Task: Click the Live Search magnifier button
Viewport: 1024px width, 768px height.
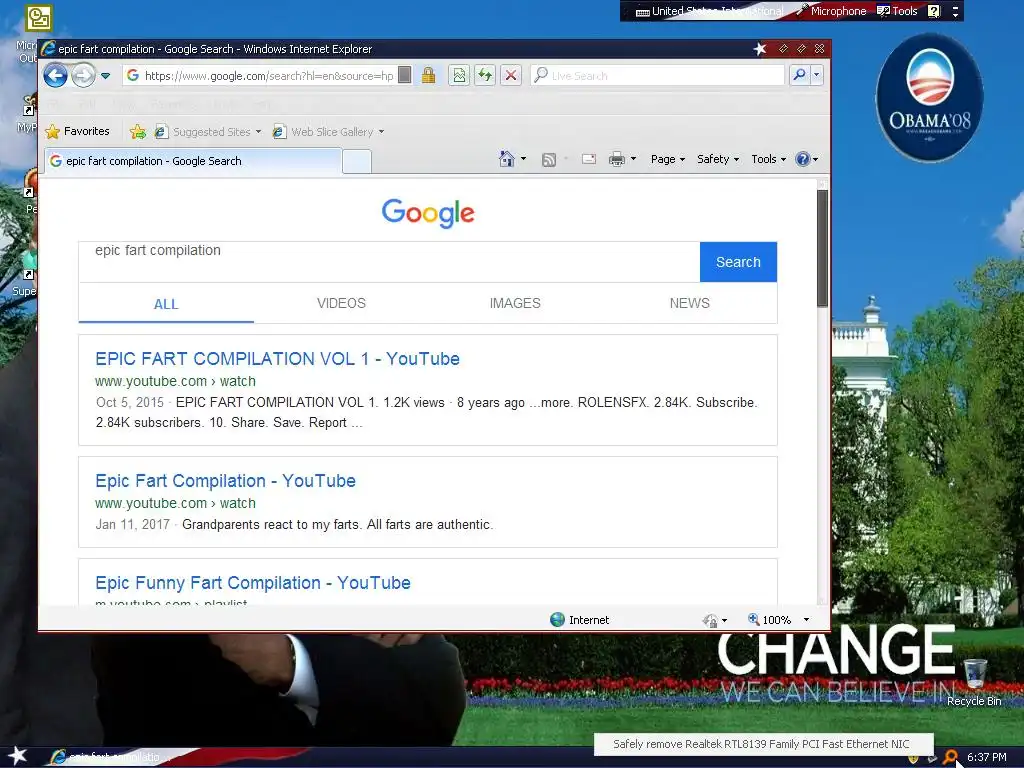Action: coord(799,76)
